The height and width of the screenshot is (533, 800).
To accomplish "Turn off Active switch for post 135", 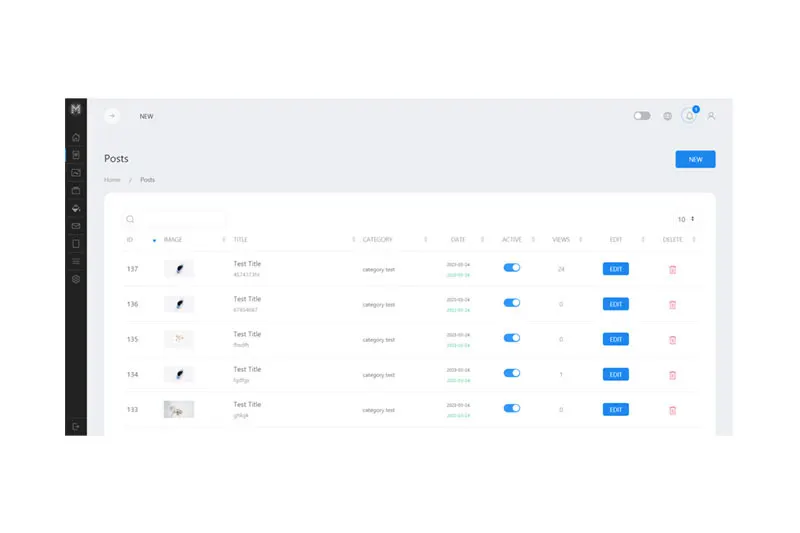I will (x=511, y=338).
